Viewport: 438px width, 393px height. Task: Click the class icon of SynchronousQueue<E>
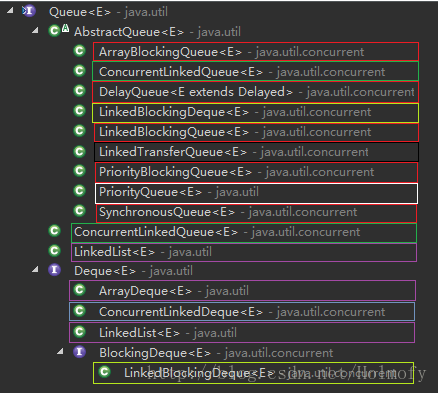click(79, 211)
